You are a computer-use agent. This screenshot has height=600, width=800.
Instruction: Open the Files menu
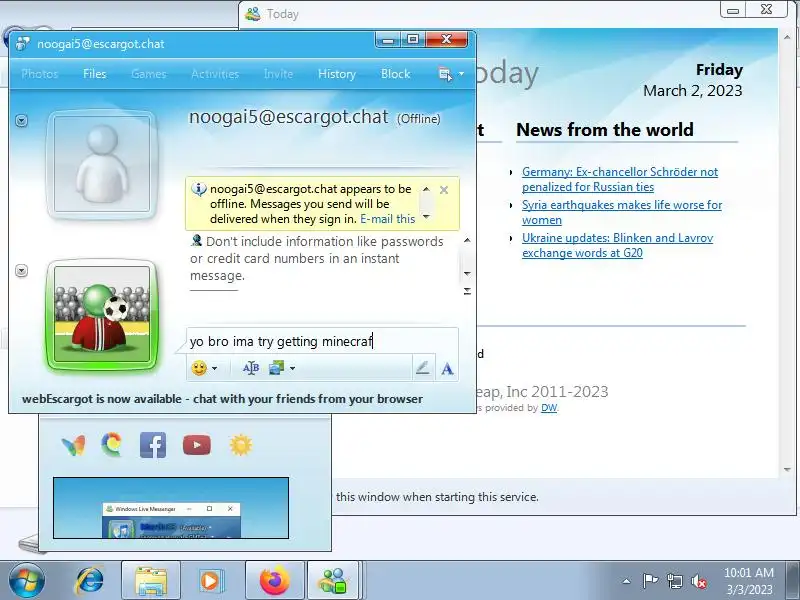point(94,74)
